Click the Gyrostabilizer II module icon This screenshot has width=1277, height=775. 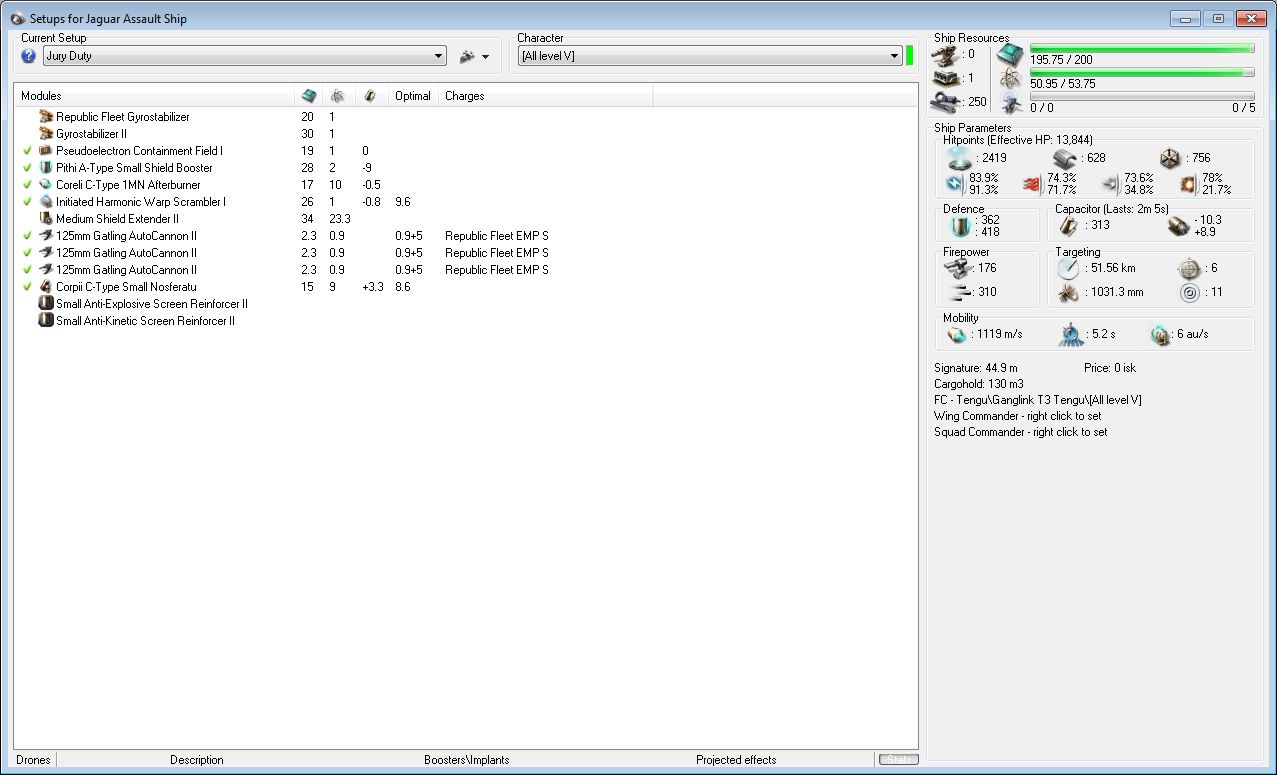click(45, 133)
